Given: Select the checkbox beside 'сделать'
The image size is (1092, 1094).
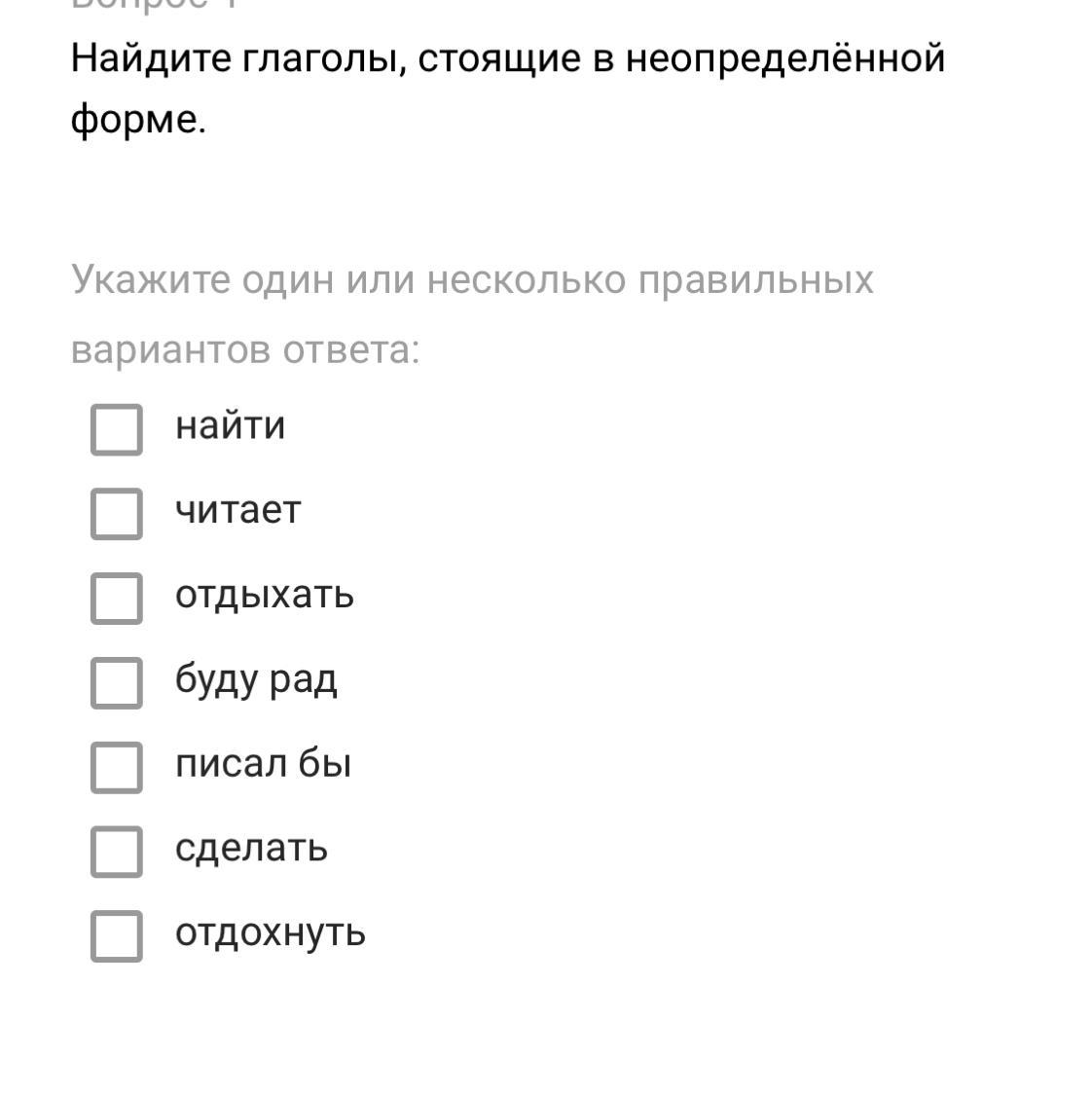Looking at the screenshot, I should point(117,852).
